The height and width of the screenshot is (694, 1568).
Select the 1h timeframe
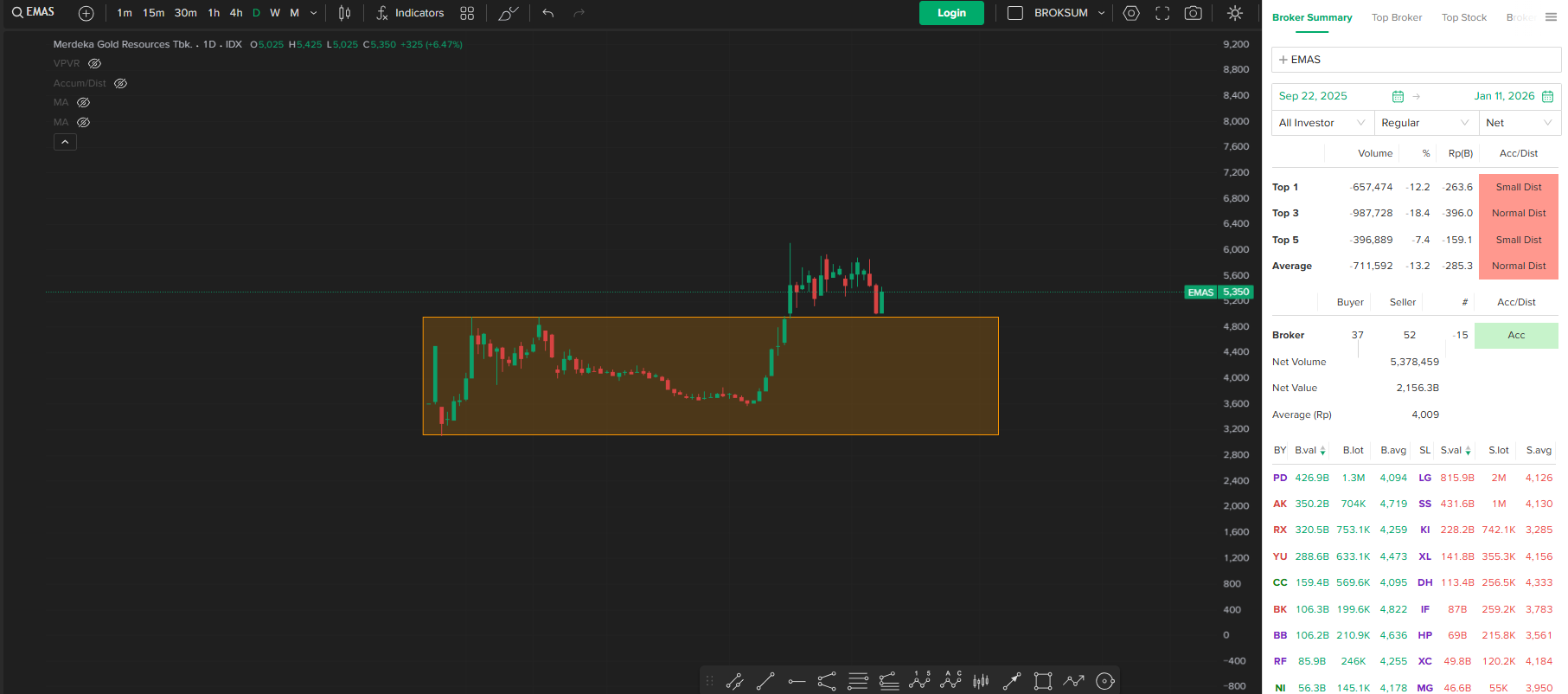click(x=214, y=13)
